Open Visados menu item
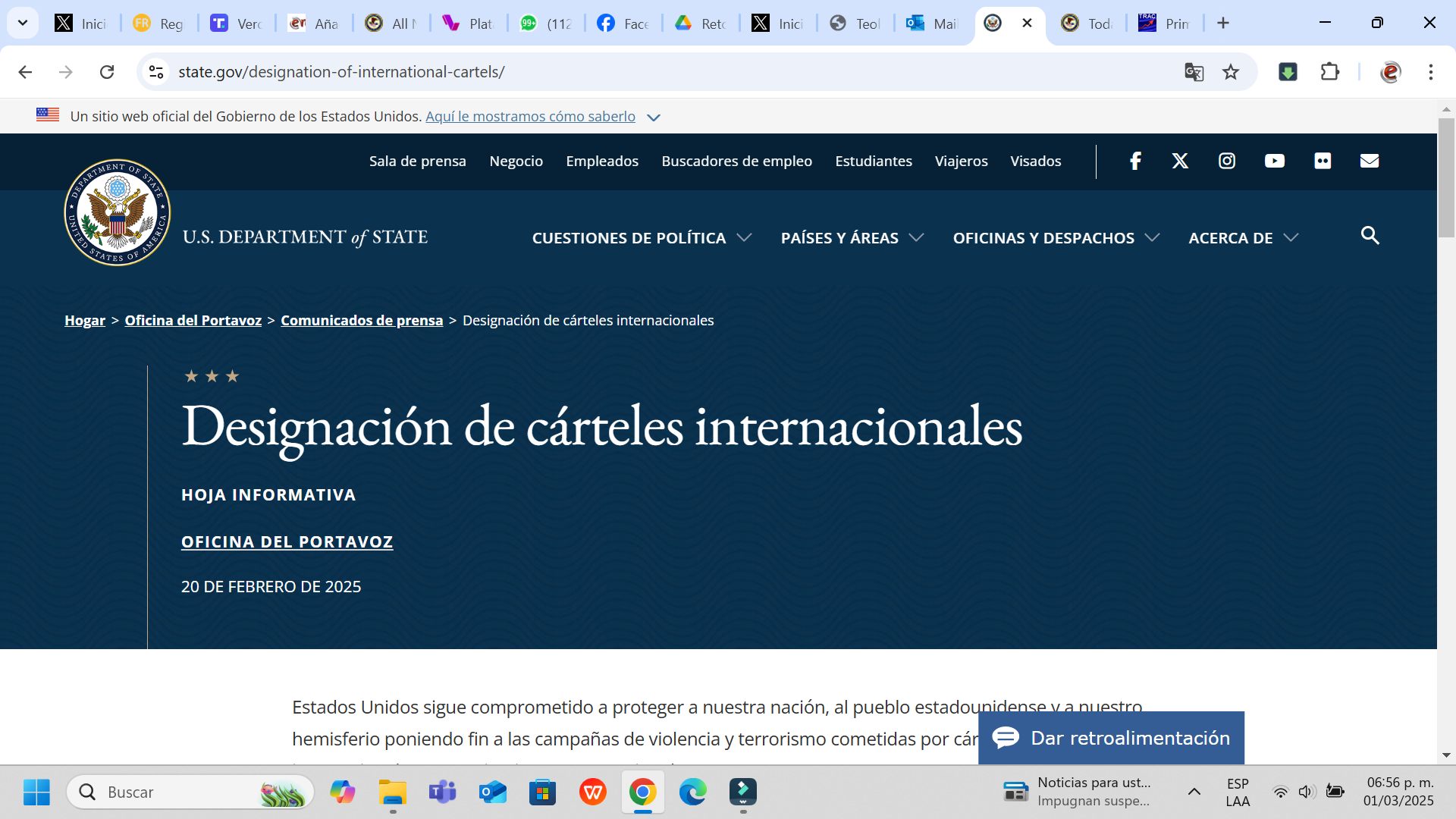 tap(1036, 161)
